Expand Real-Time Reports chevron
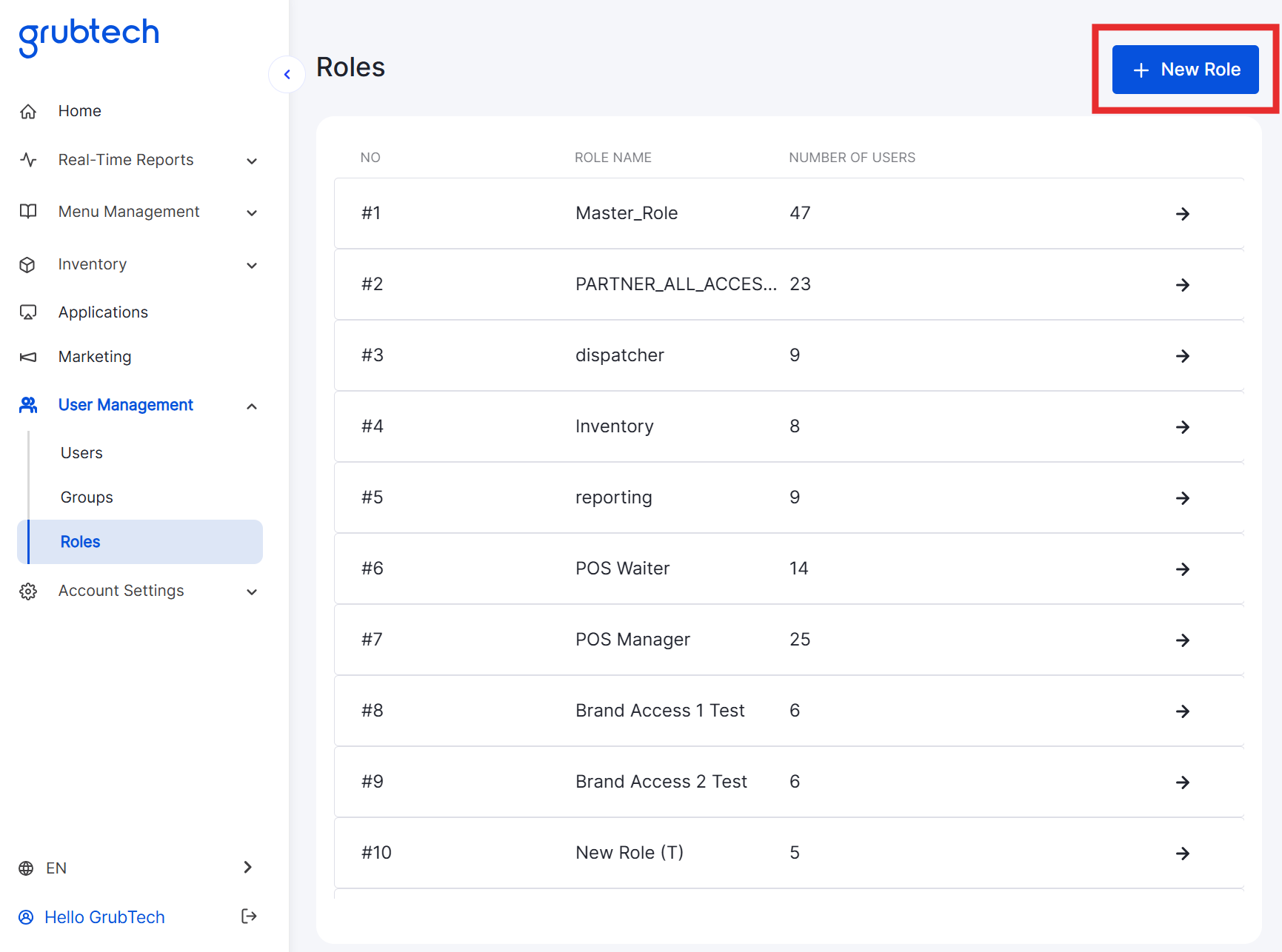Screen dimensions: 1282x952 252,161
